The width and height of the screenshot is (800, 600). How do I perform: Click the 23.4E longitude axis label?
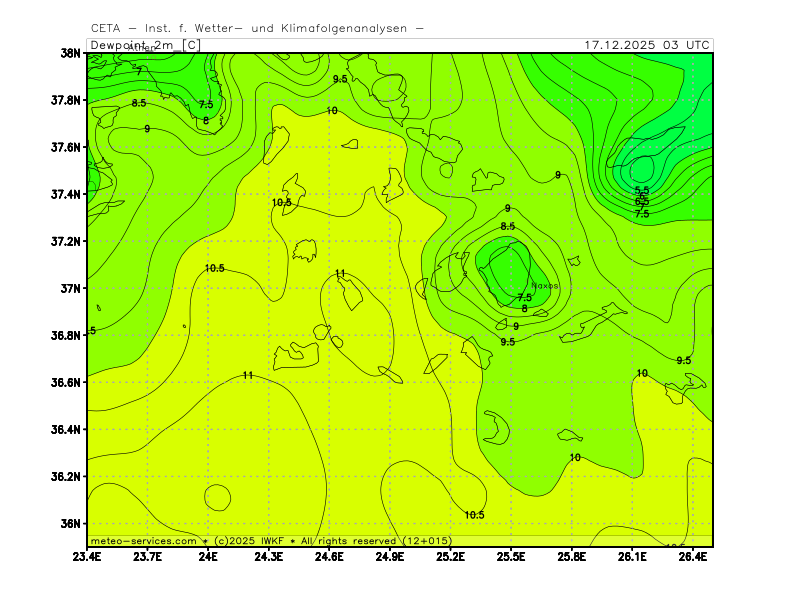click(87, 556)
